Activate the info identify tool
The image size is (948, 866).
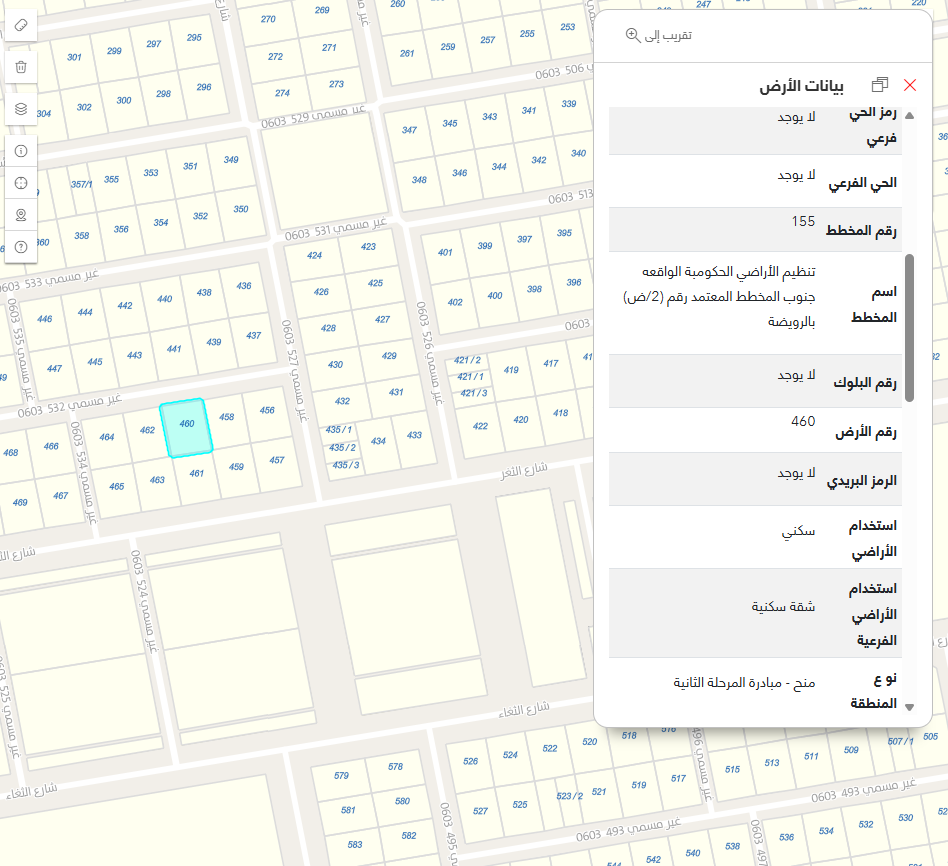tap(21, 151)
